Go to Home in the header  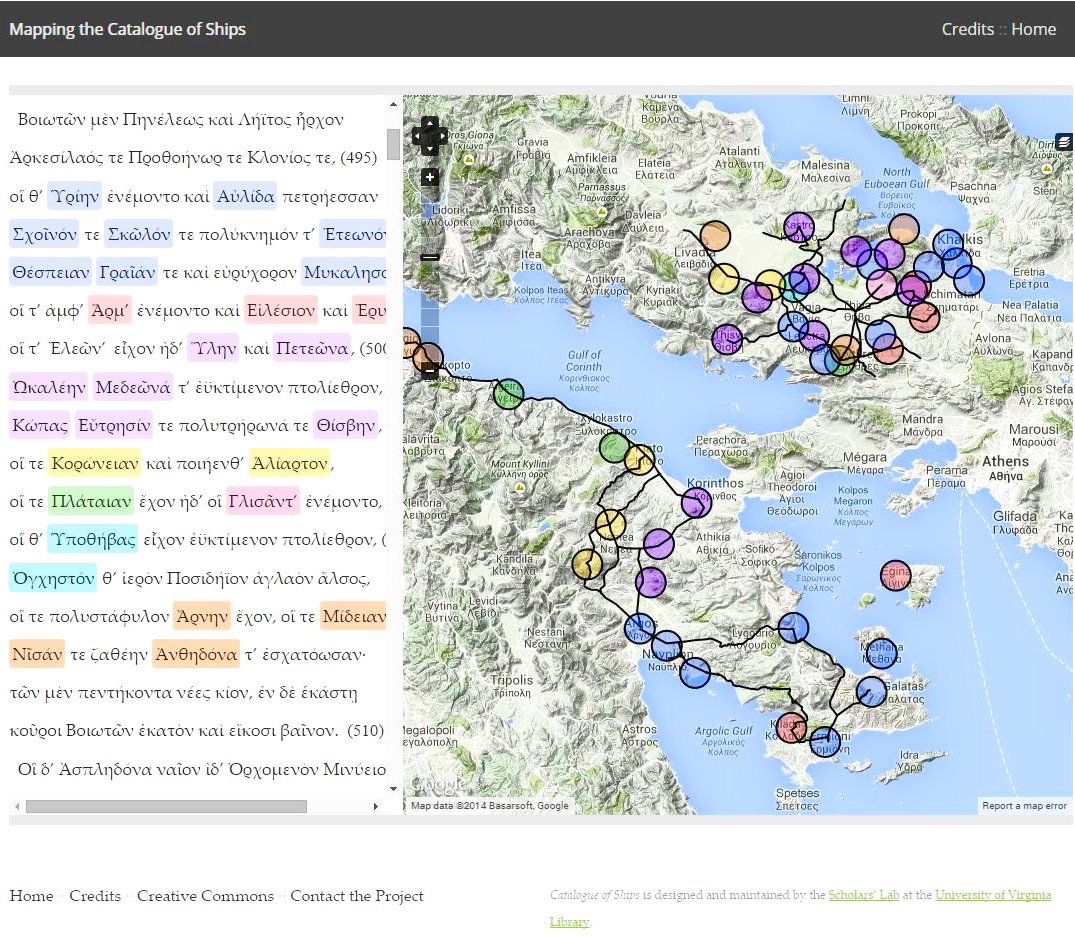click(x=1033, y=29)
